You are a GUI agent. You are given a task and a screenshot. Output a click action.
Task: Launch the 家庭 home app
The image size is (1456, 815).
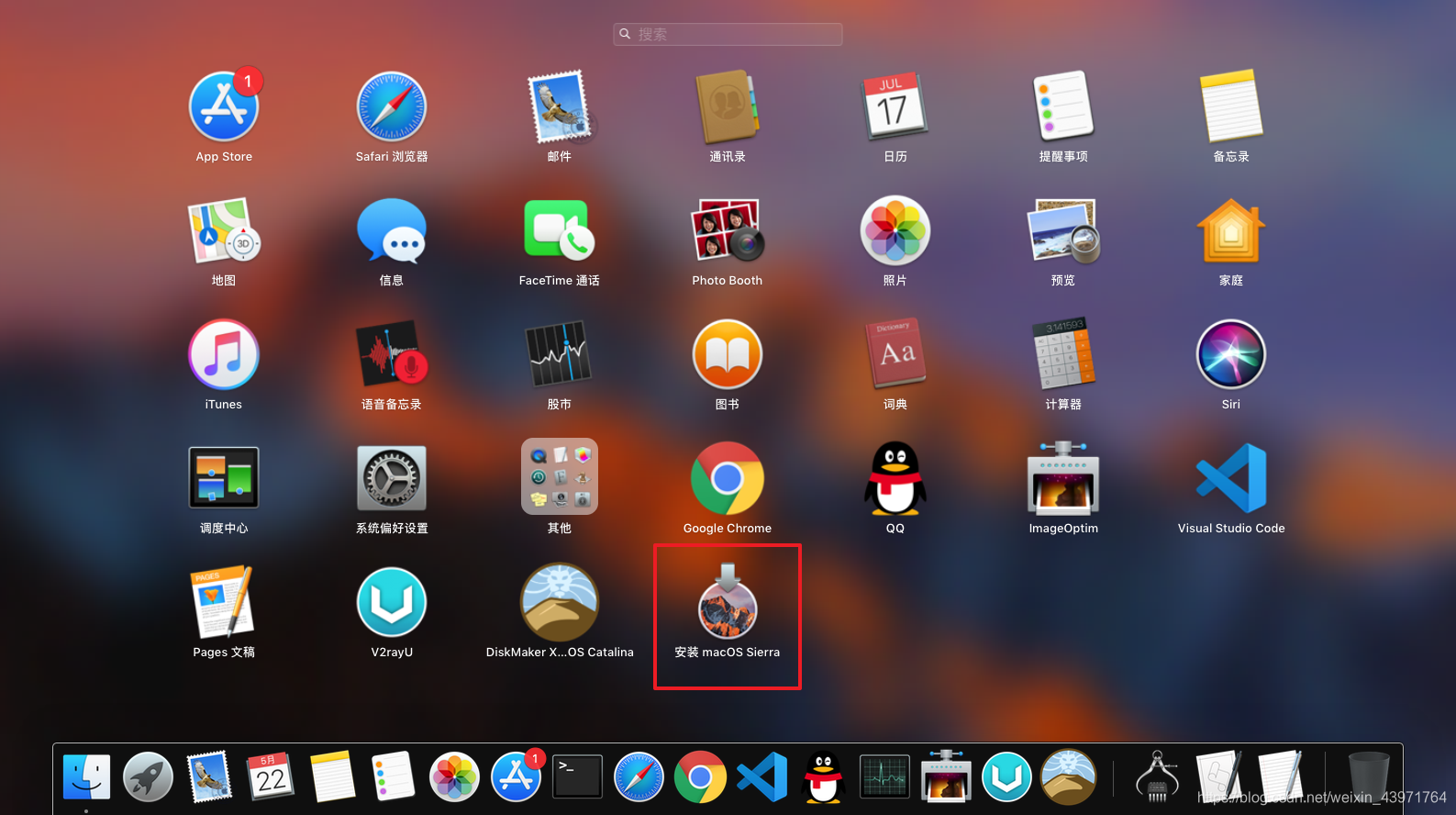point(1231,230)
